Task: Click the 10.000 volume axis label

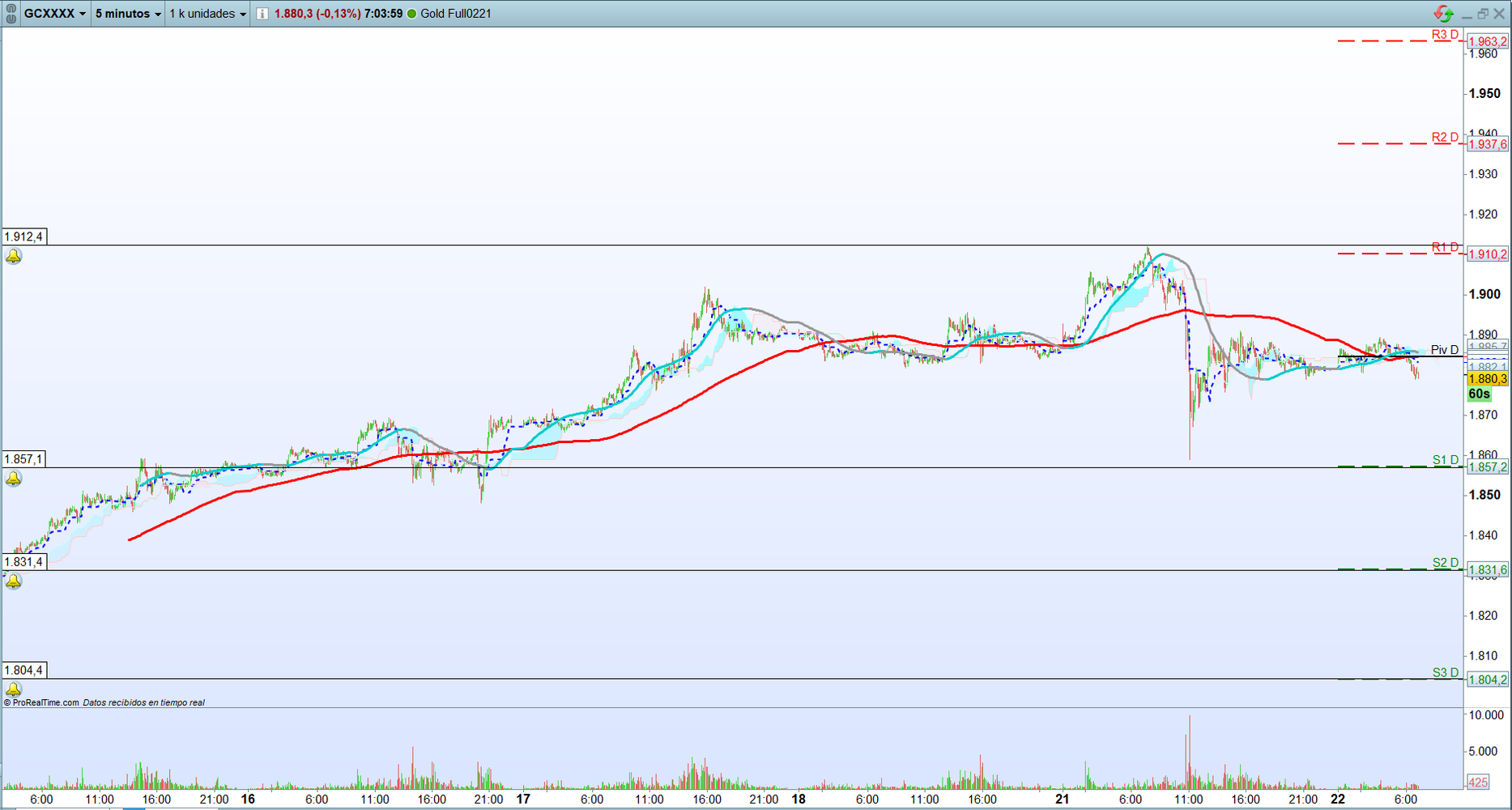Action: 1487,715
